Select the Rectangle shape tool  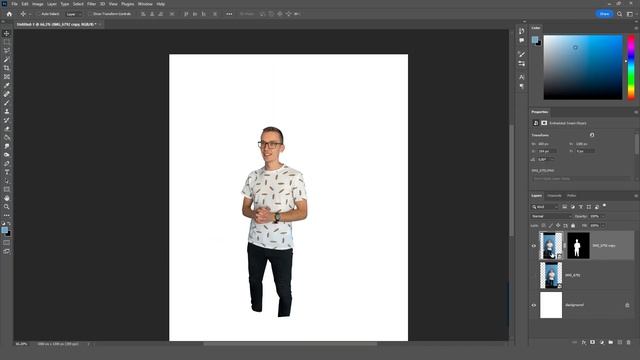pyautogui.click(x=7, y=189)
